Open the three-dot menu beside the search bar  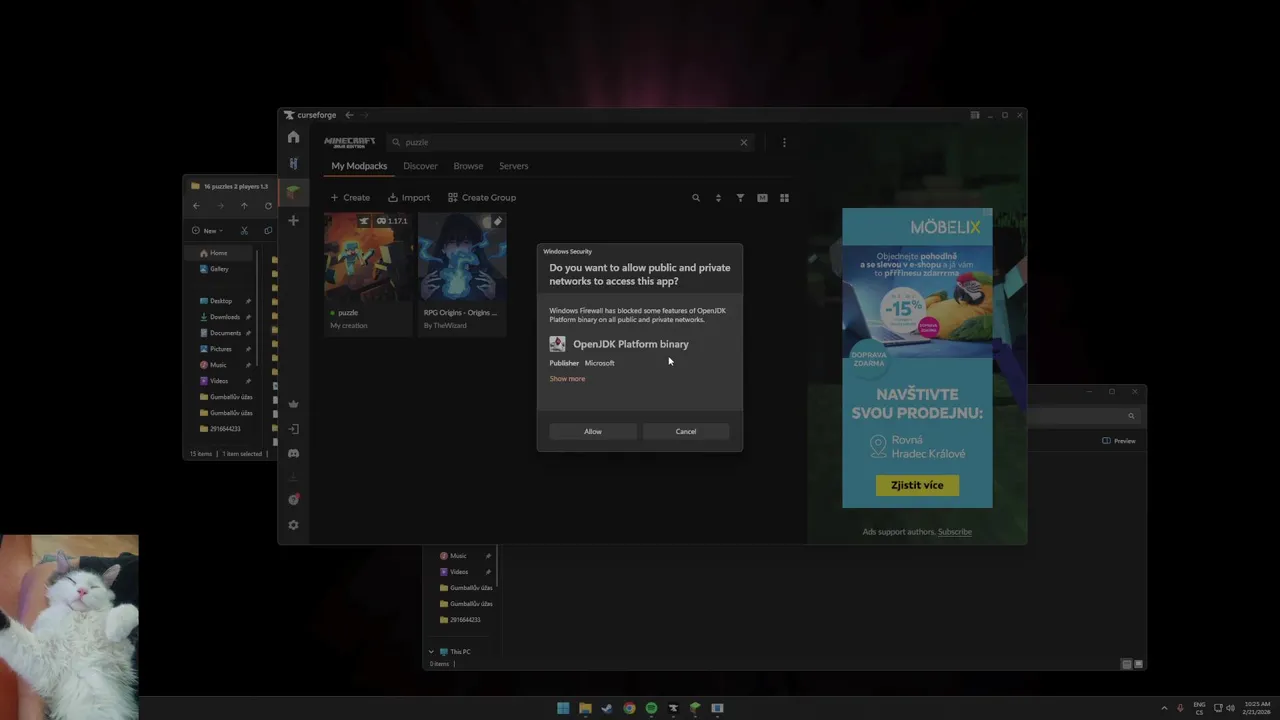click(x=784, y=142)
